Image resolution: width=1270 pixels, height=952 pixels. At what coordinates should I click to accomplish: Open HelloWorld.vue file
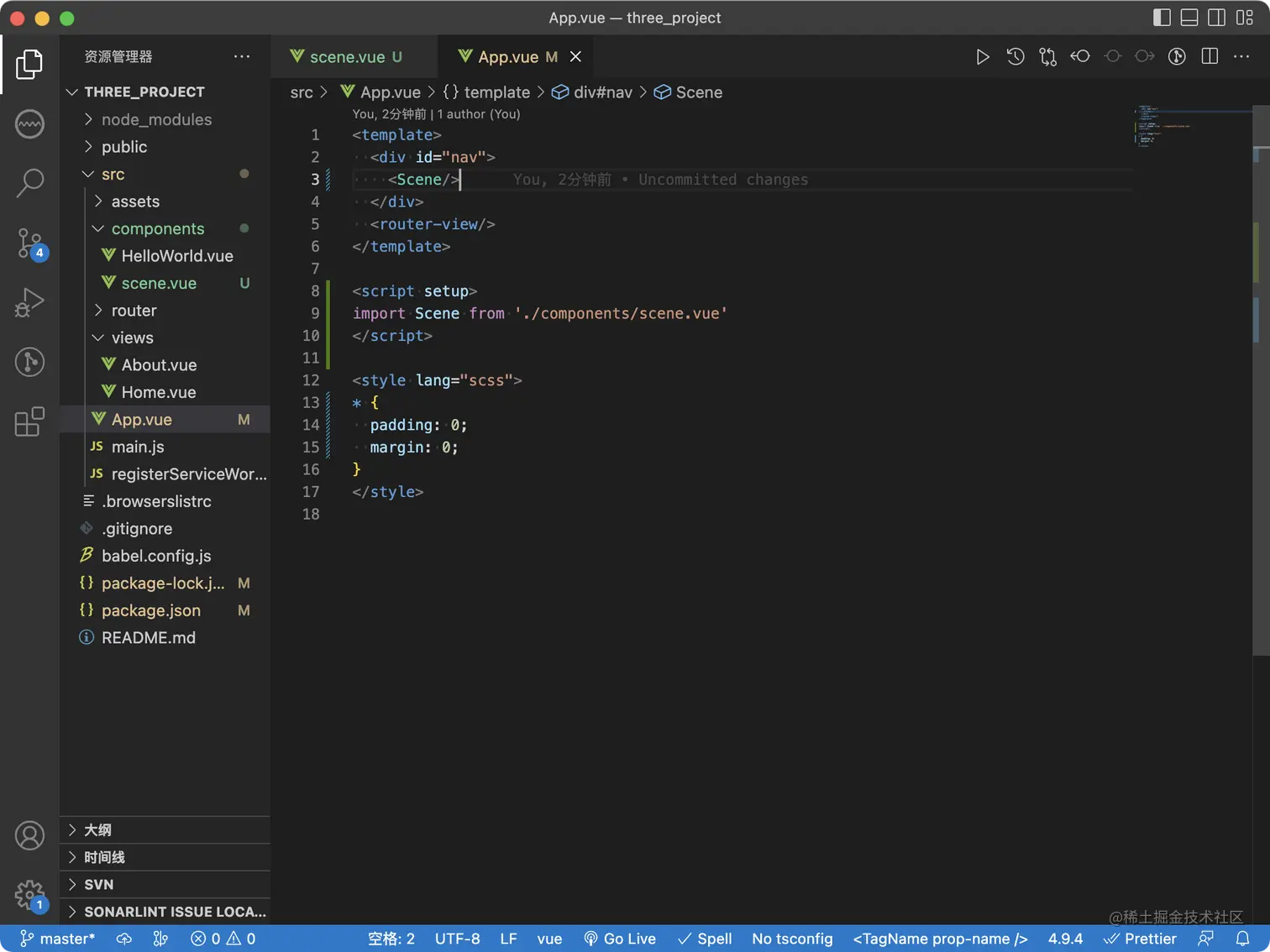(x=165, y=256)
